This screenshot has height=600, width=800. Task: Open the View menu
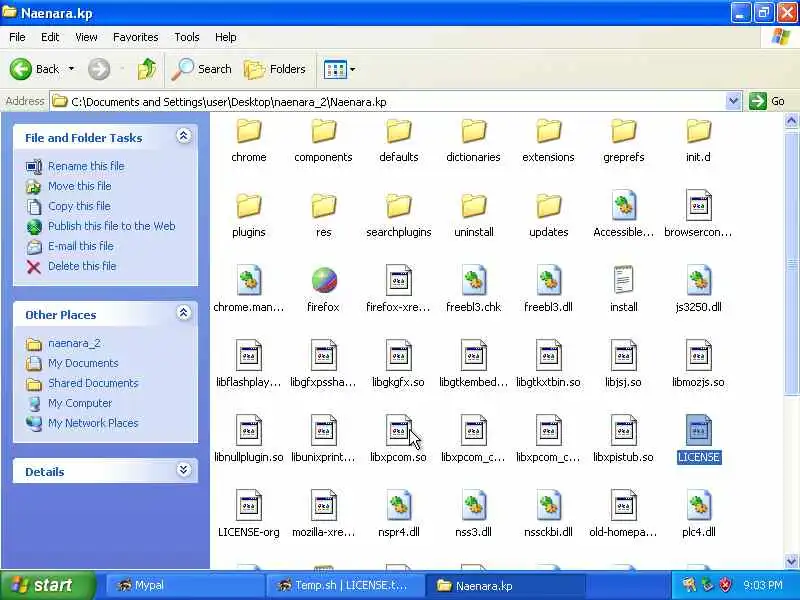(86, 37)
